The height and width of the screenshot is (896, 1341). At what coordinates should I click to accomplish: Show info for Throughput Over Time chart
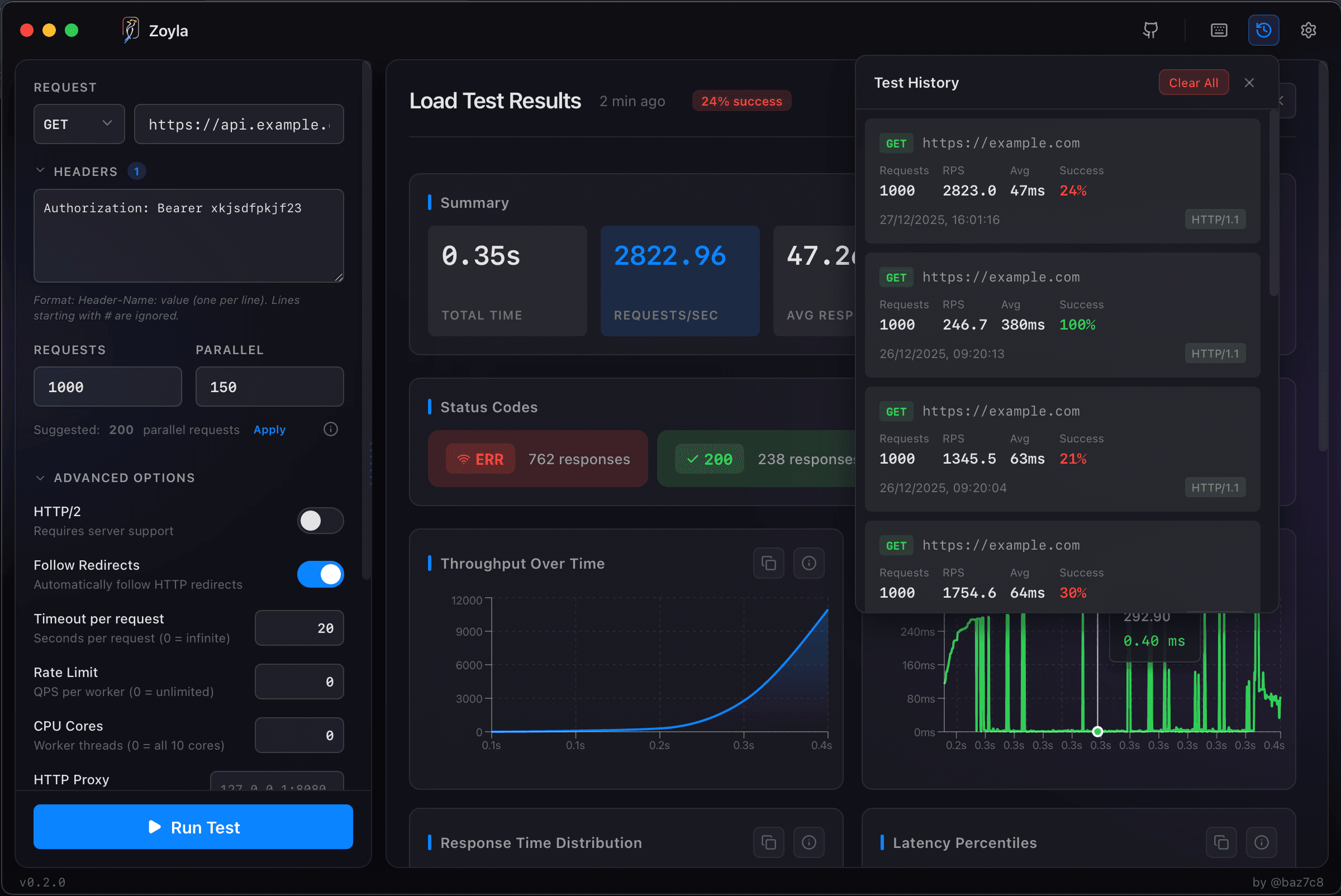click(x=809, y=563)
